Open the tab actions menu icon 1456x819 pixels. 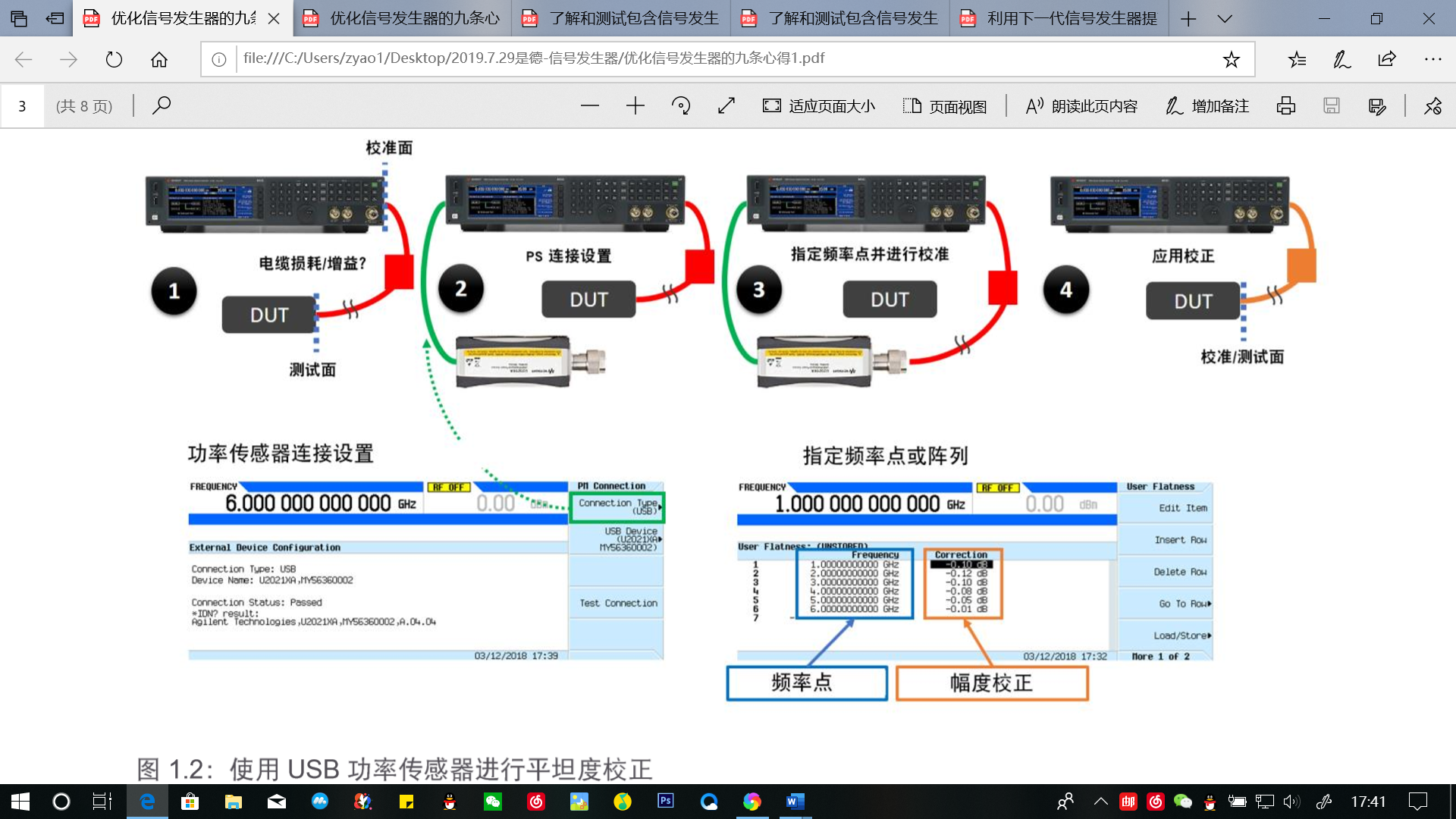click(x=19, y=18)
